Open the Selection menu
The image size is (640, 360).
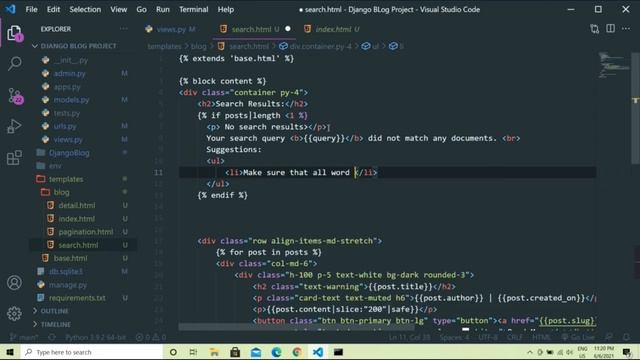coord(85,9)
